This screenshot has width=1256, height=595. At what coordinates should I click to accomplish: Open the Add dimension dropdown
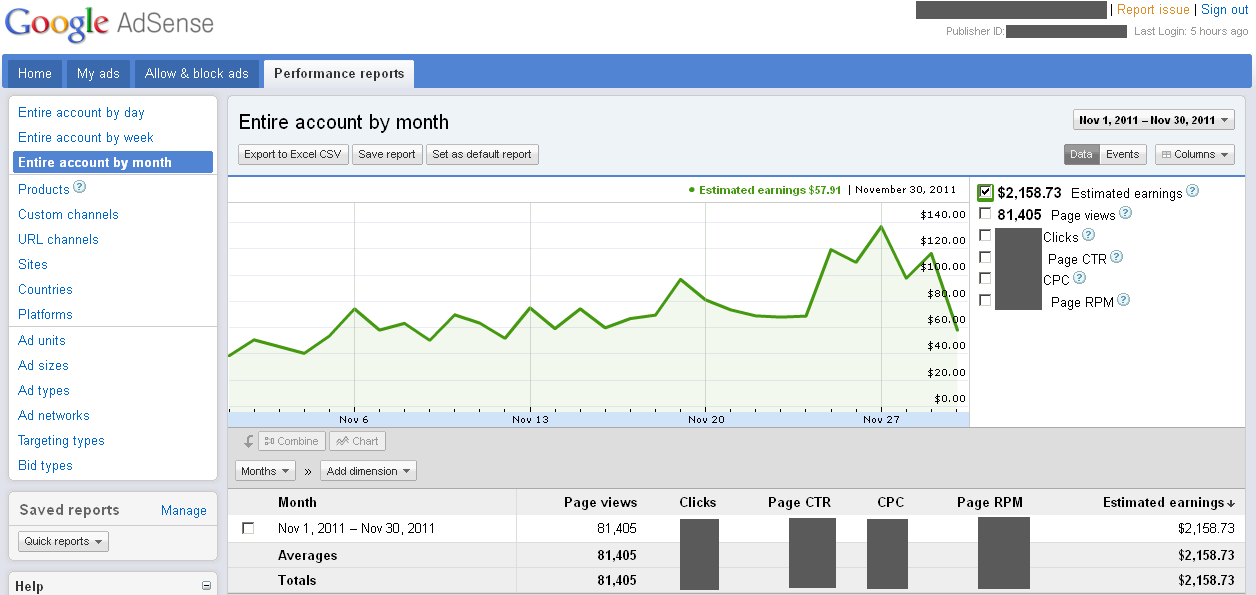click(x=368, y=471)
